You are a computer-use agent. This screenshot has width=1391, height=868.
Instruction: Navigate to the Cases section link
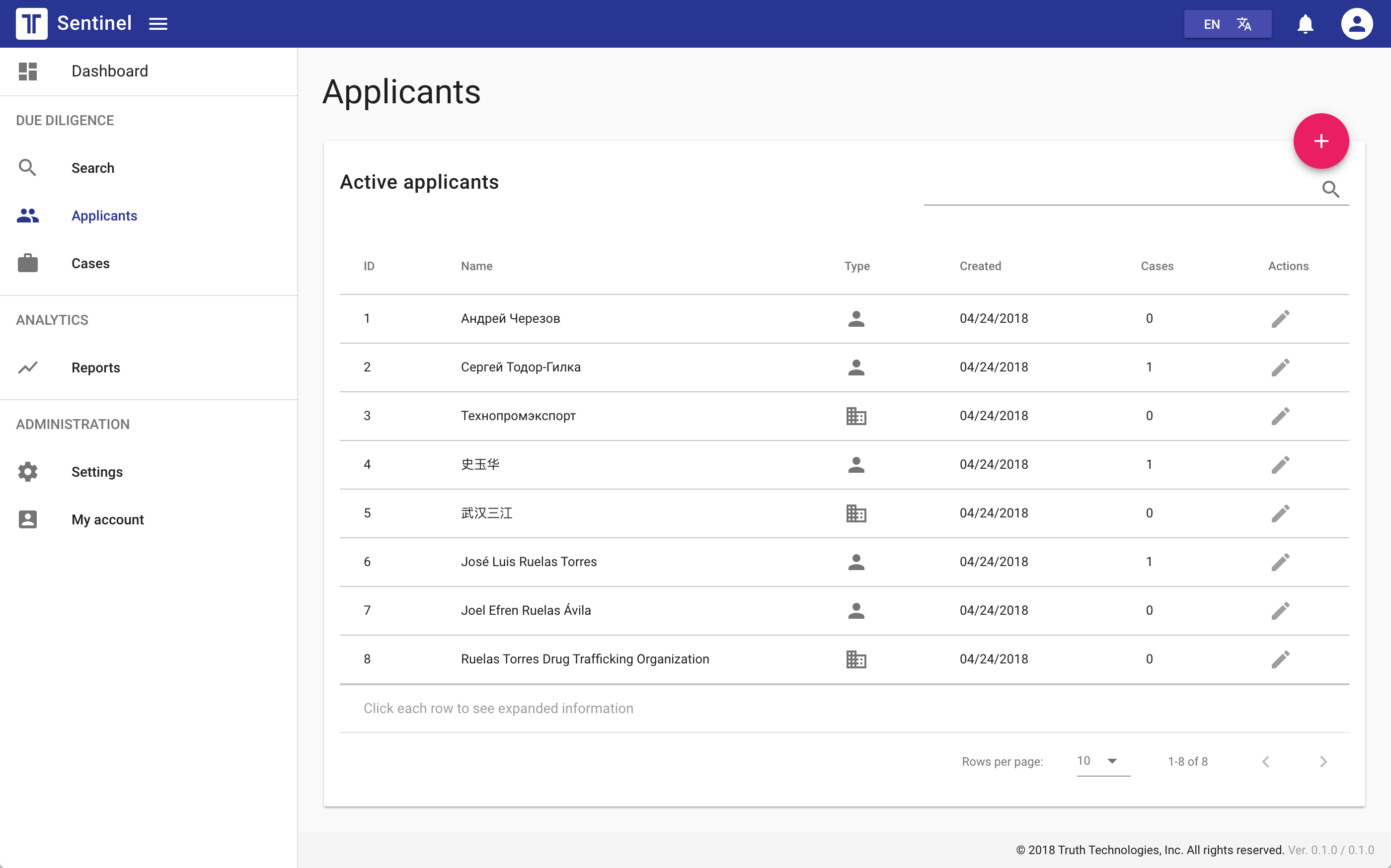click(x=91, y=263)
